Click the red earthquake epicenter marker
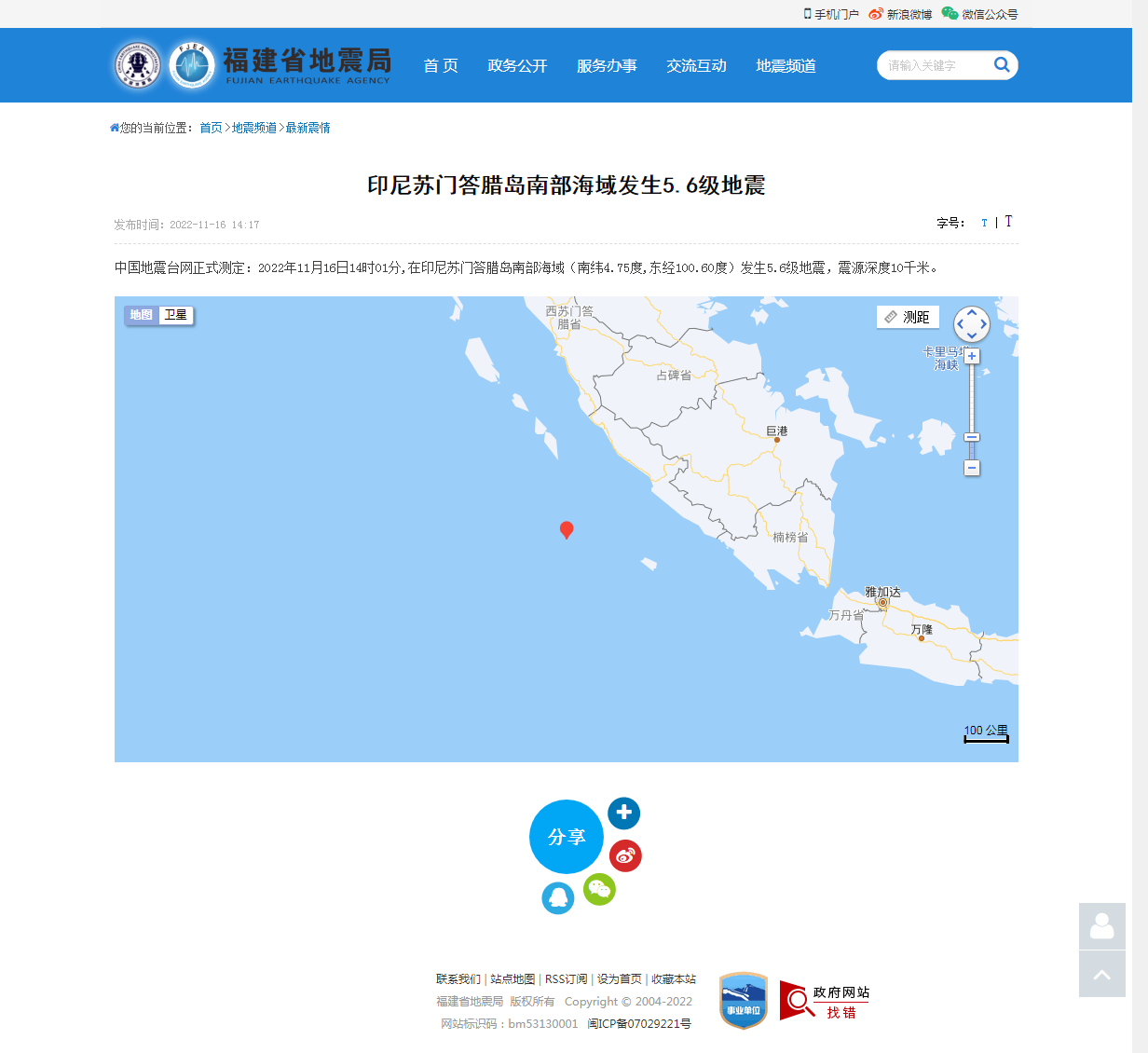The image size is (1148, 1053). tap(567, 529)
